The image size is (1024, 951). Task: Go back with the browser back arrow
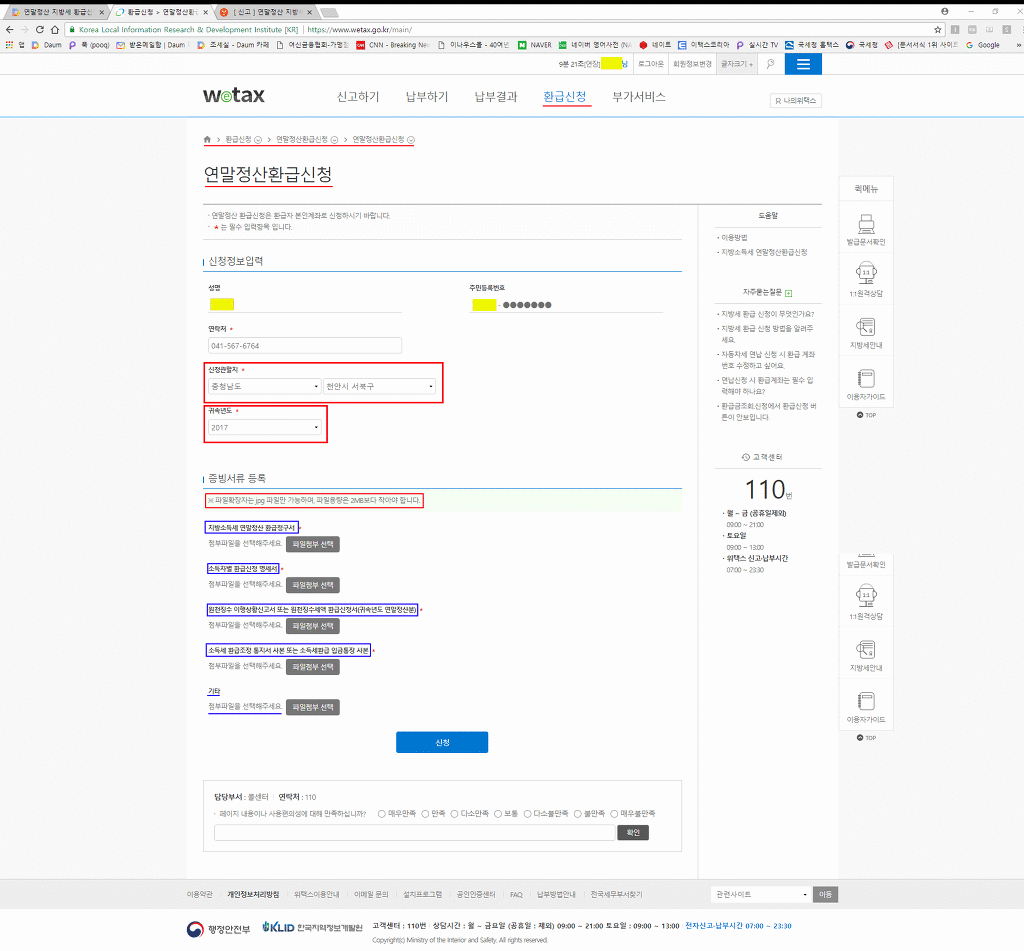coord(9,29)
